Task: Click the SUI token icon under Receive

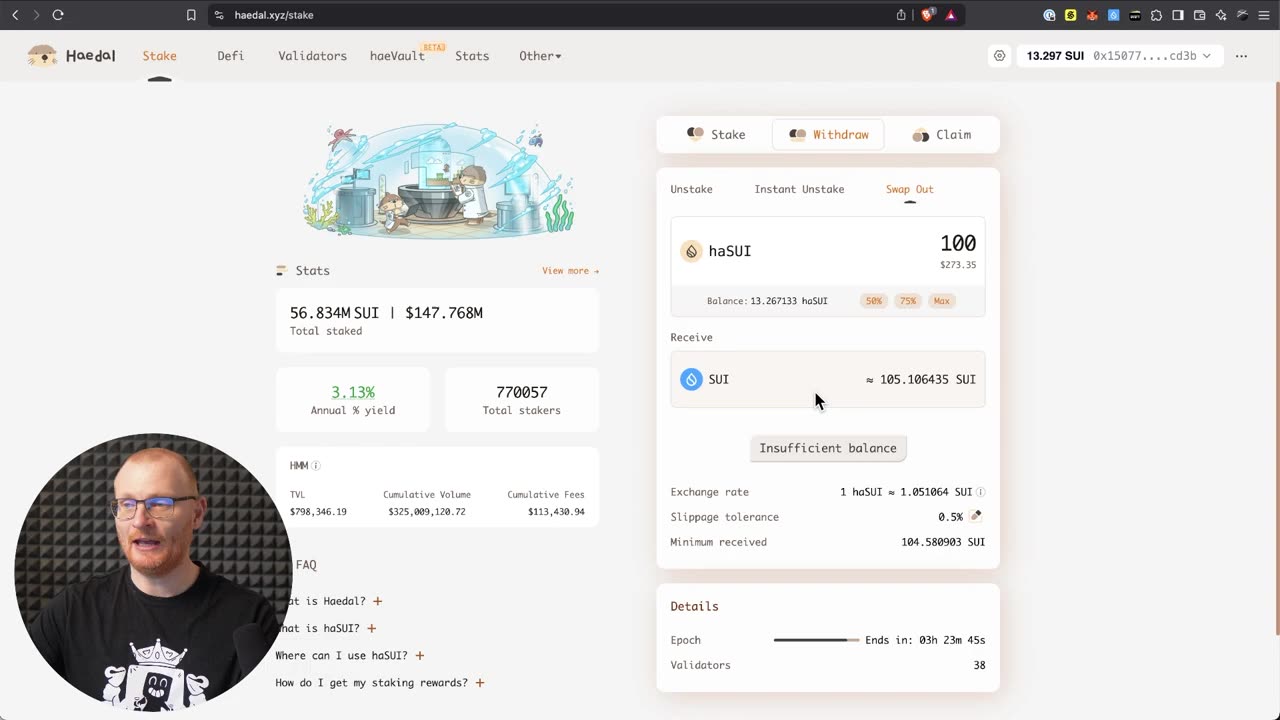Action: 691,379
